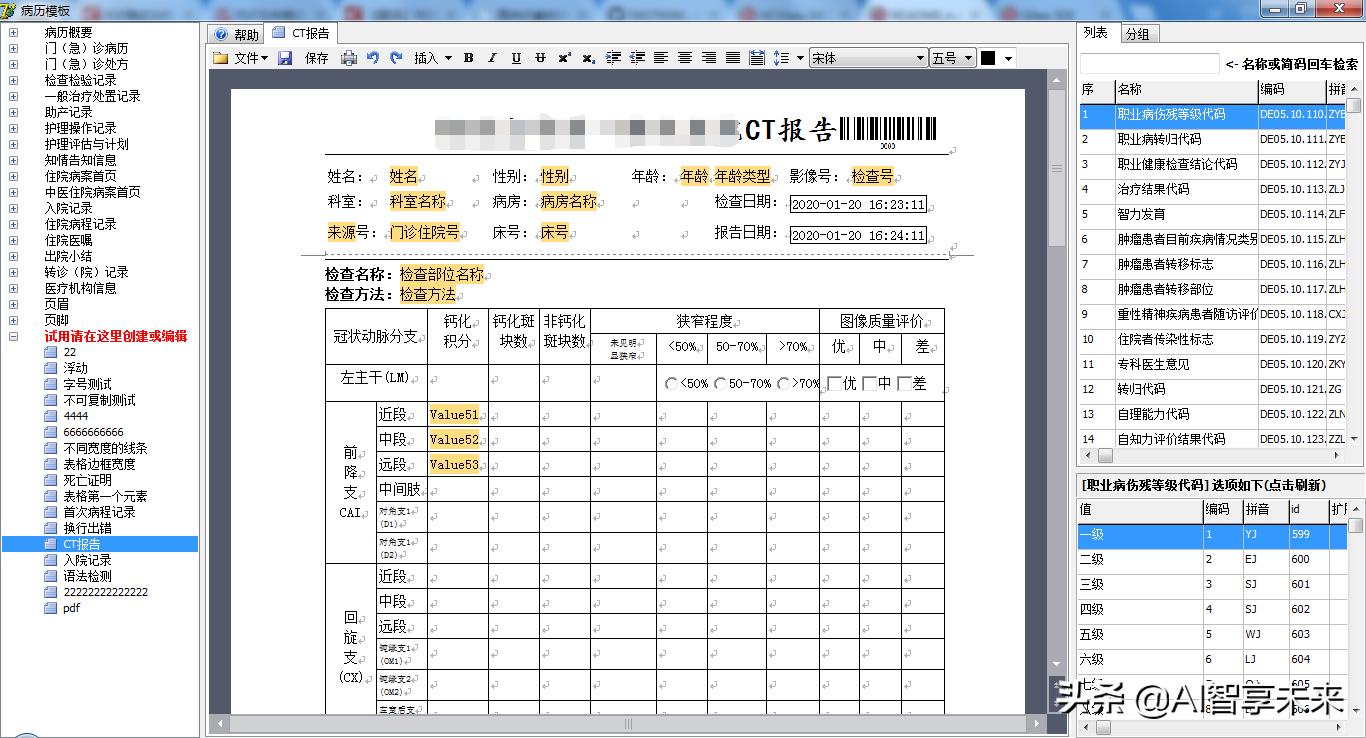Switch to the 列表 tab
The height and width of the screenshot is (738, 1366).
click(1097, 32)
